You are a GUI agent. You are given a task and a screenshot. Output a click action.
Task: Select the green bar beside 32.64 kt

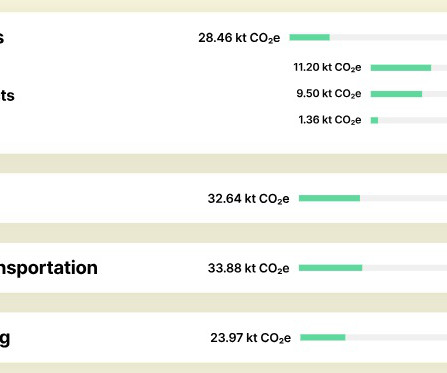pos(329,198)
